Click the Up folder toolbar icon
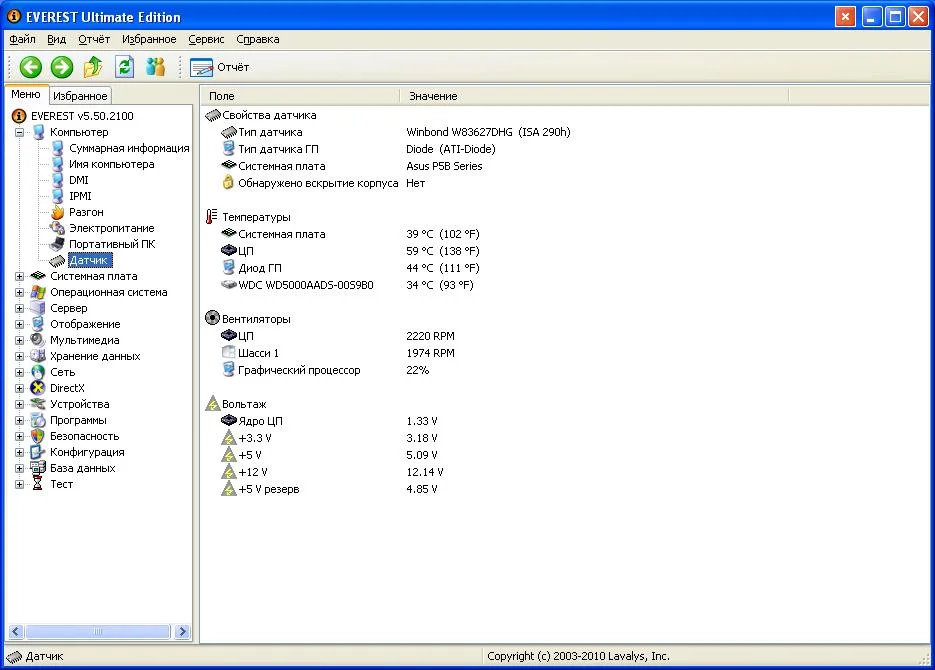935x670 pixels. (x=93, y=67)
